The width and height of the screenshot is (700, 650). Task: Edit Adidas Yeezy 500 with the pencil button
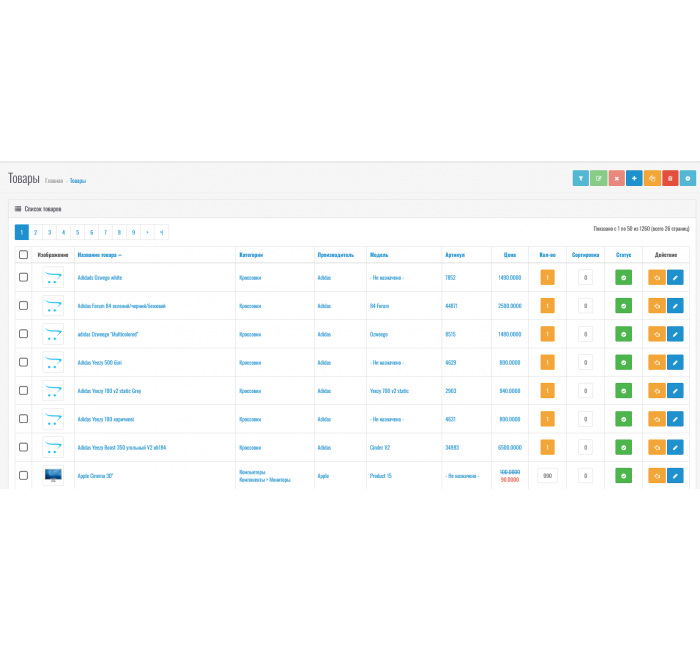coord(675,362)
